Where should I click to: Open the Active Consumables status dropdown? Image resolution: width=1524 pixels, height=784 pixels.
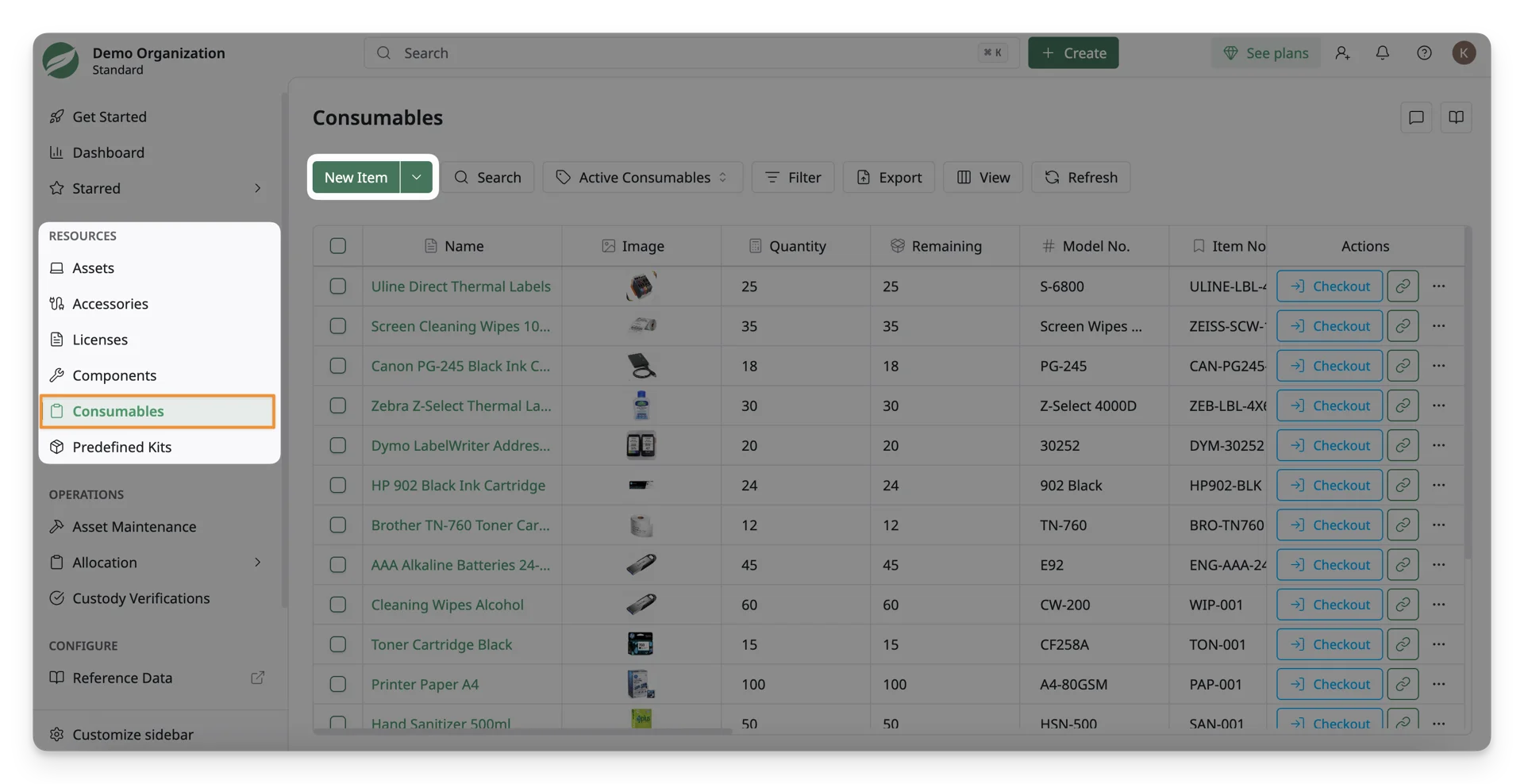pyautogui.click(x=642, y=177)
